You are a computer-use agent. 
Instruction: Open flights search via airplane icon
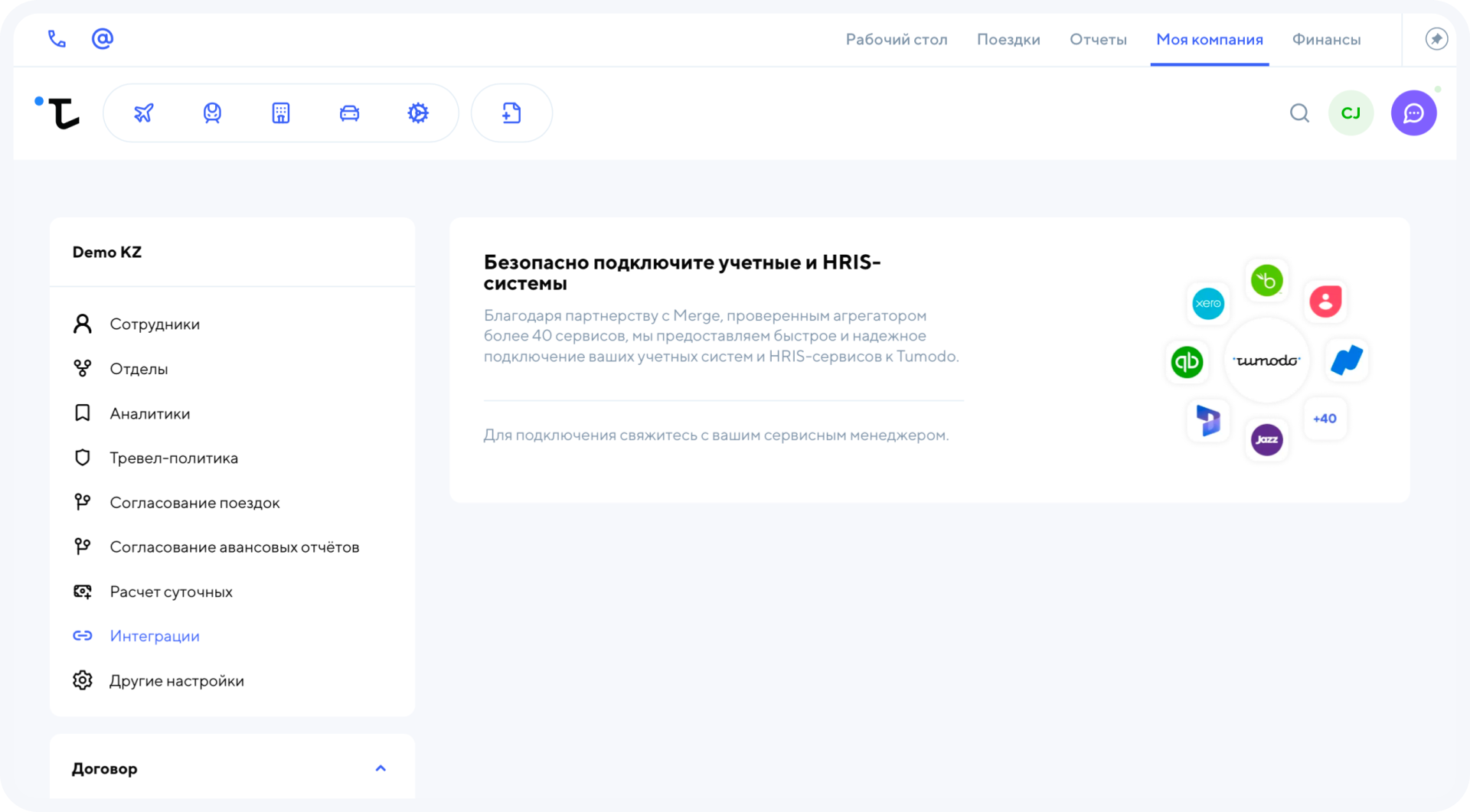[x=144, y=113]
